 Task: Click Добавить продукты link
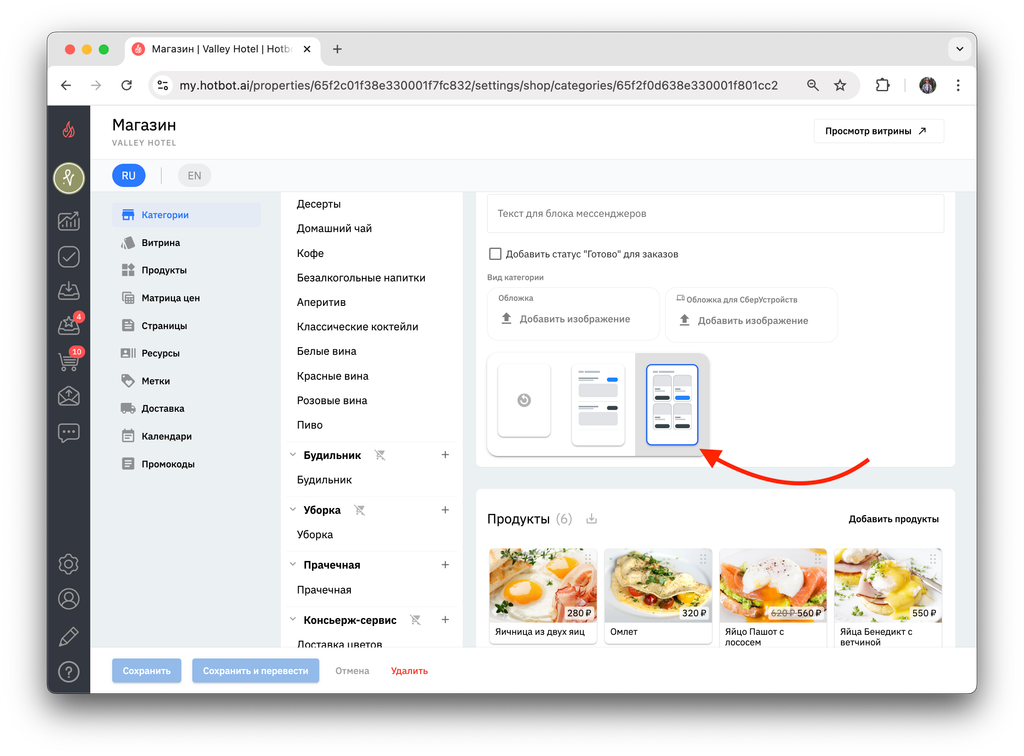[x=893, y=520]
